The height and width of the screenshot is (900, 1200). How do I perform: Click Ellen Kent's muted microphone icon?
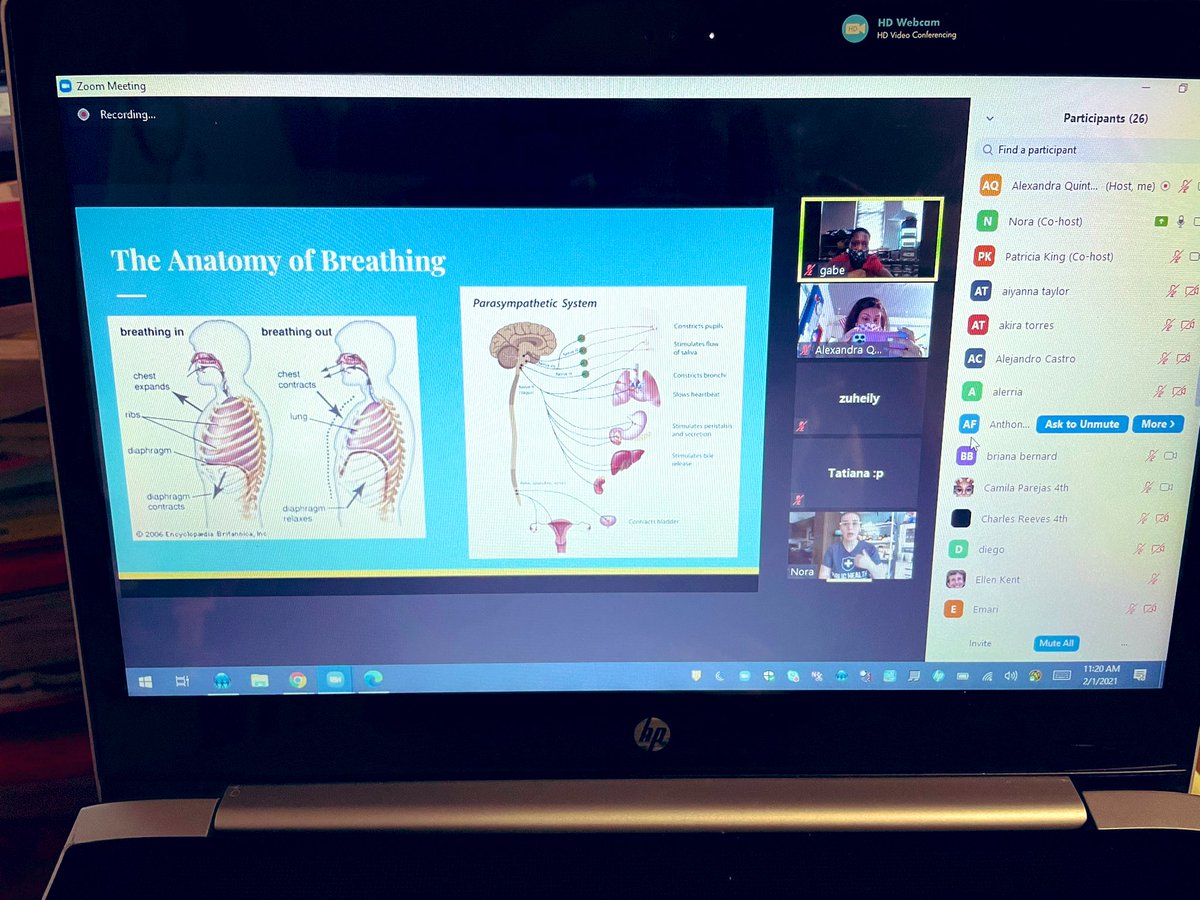click(x=1154, y=579)
